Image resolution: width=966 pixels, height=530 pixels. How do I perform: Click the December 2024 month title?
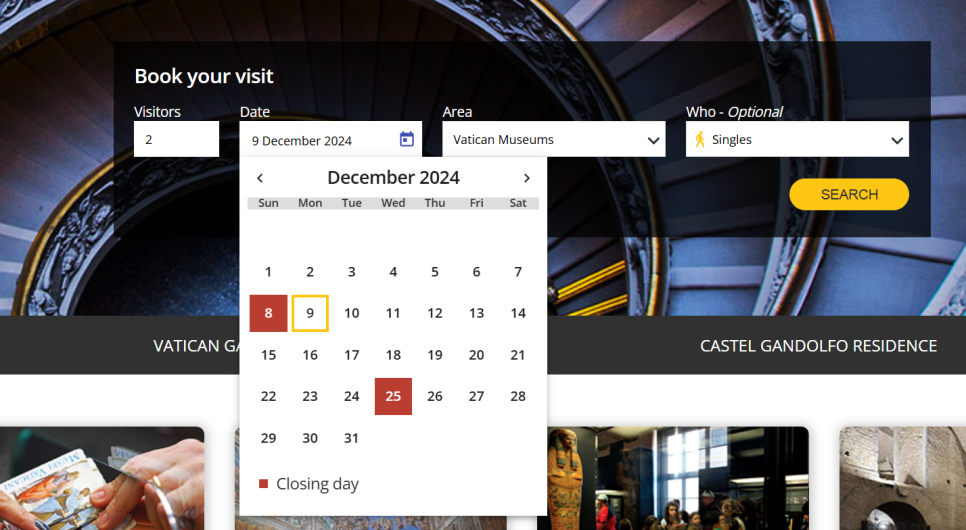coord(393,177)
